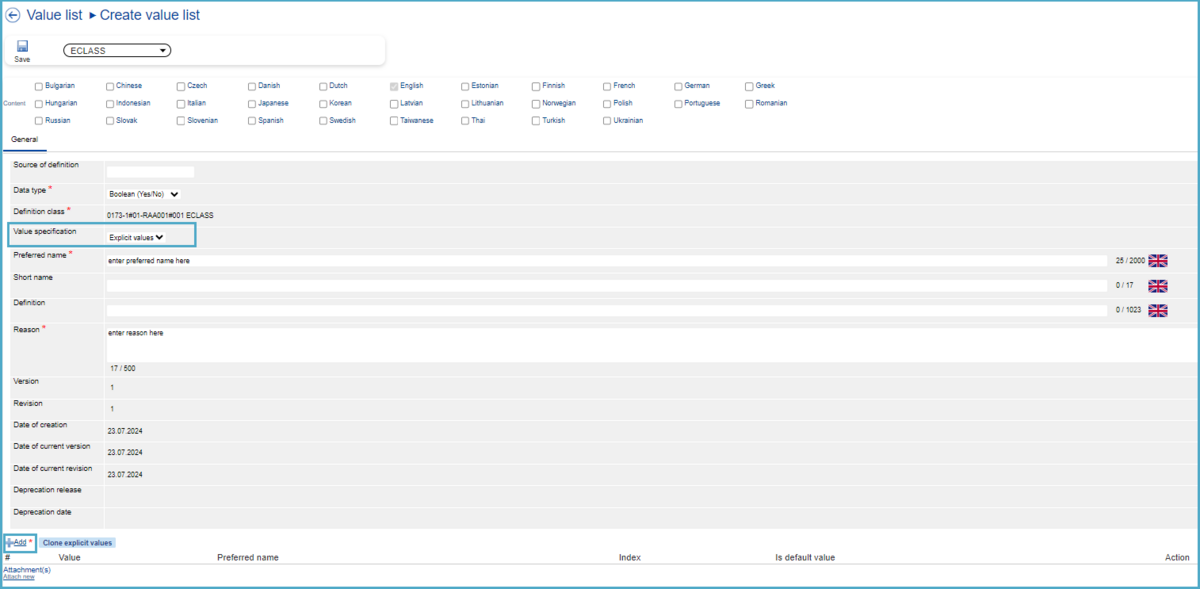The image size is (1200, 589).
Task: Click the back arrow icon beside Value list
Action: (x=13, y=16)
